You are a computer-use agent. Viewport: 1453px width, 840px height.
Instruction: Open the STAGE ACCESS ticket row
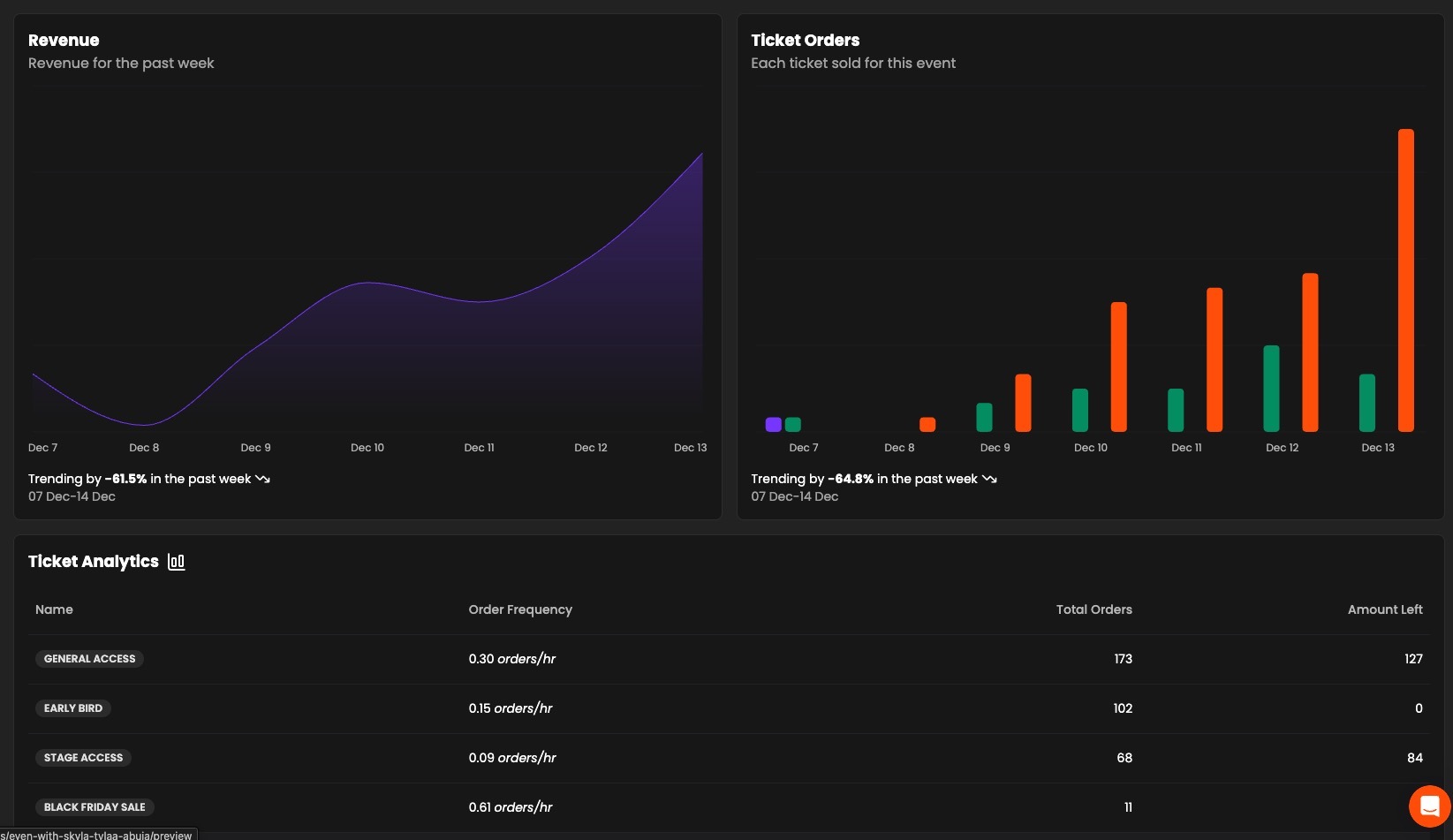[x=83, y=757]
